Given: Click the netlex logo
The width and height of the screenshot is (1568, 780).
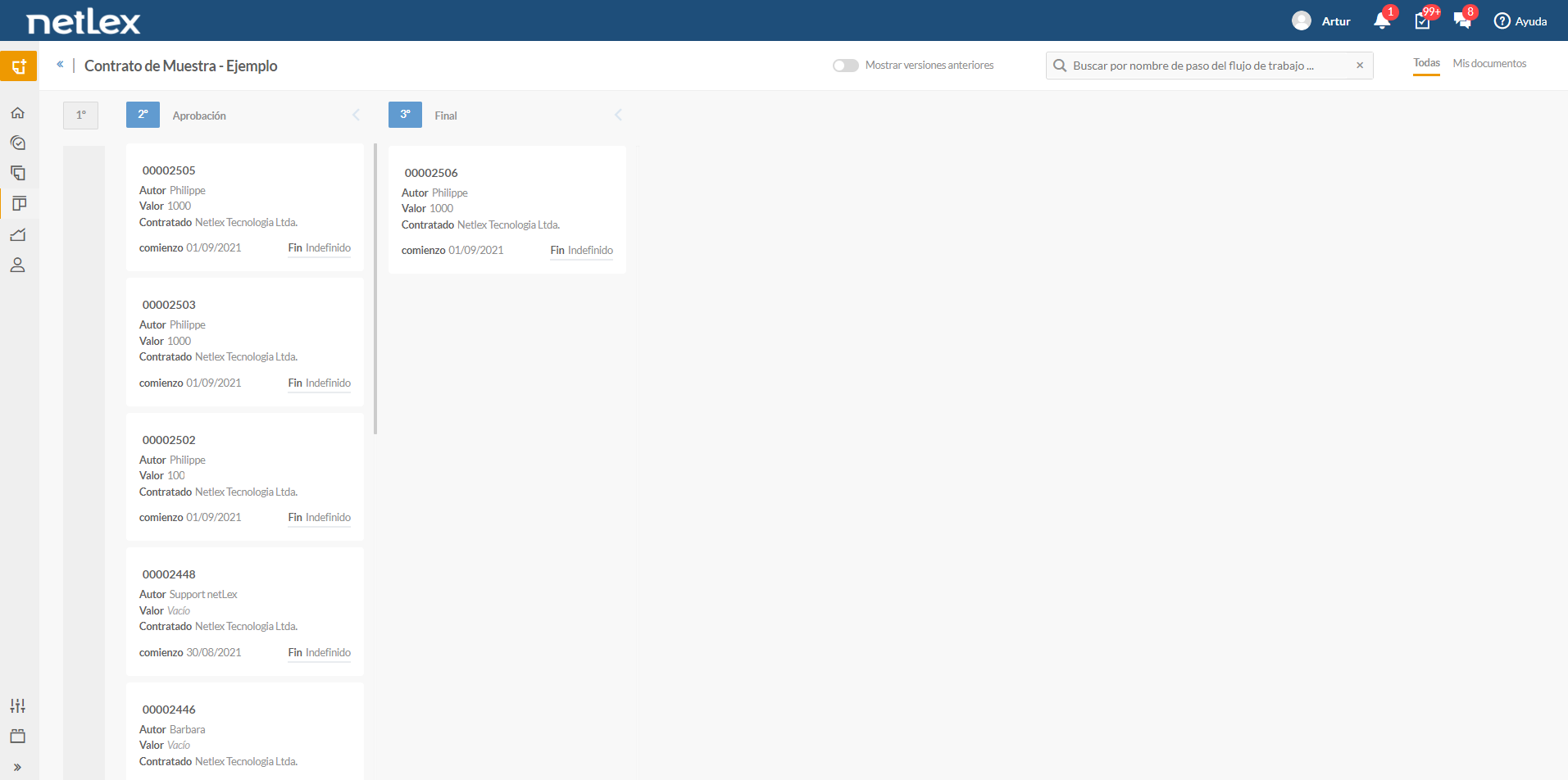Looking at the screenshot, I should click(84, 21).
